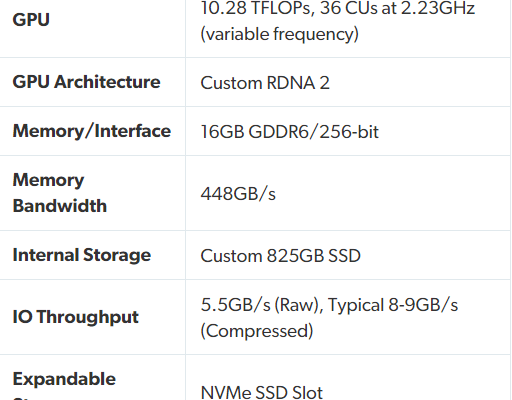Click the Memory Bandwidth label

coord(60,193)
